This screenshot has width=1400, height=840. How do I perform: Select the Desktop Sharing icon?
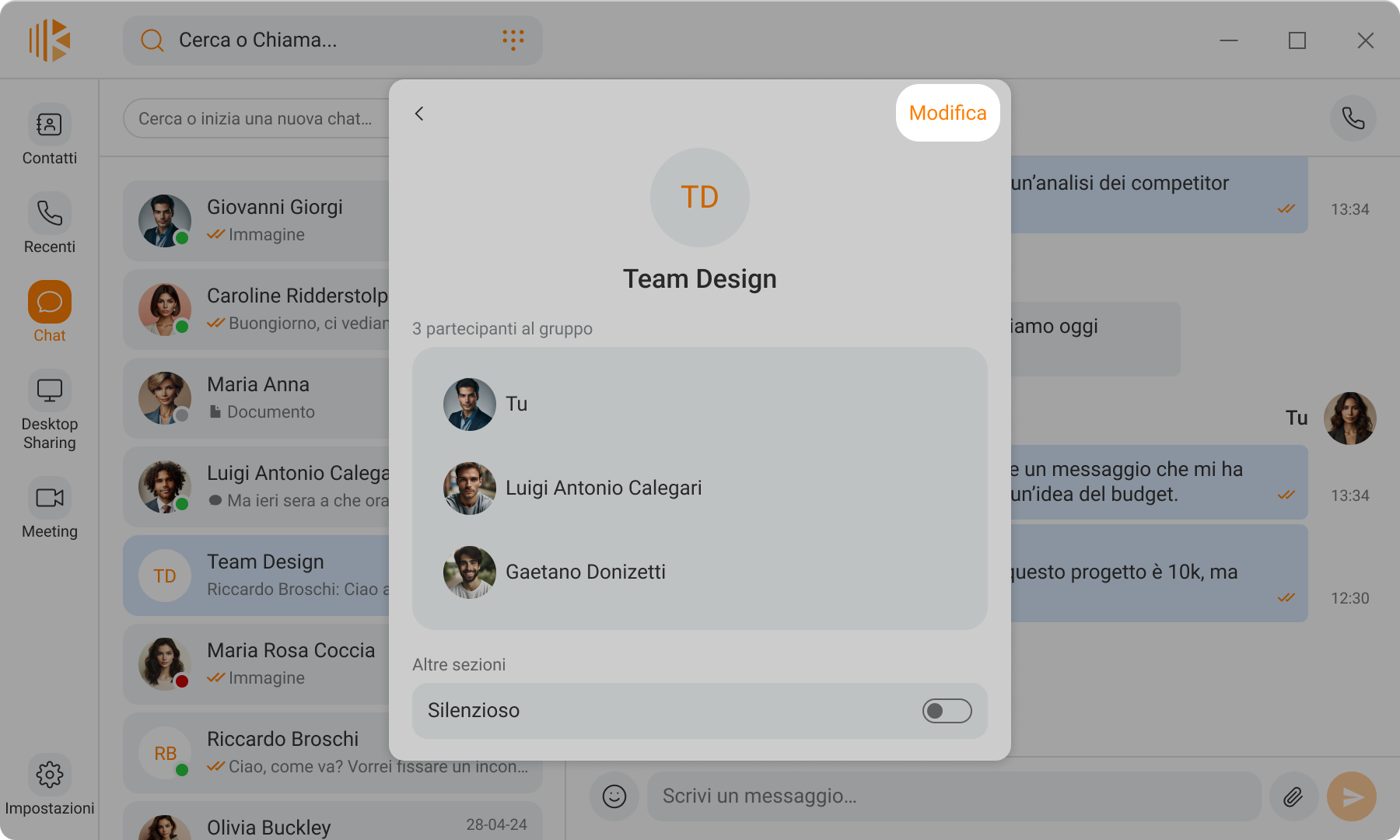click(x=50, y=390)
